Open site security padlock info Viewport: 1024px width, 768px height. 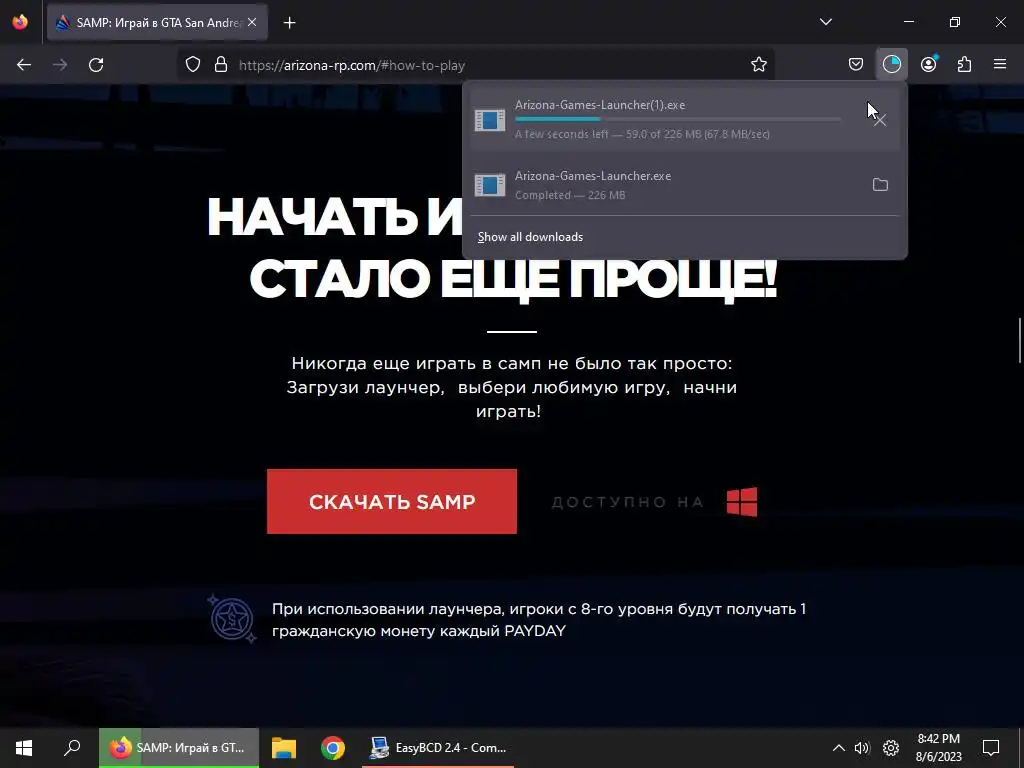(221, 65)
